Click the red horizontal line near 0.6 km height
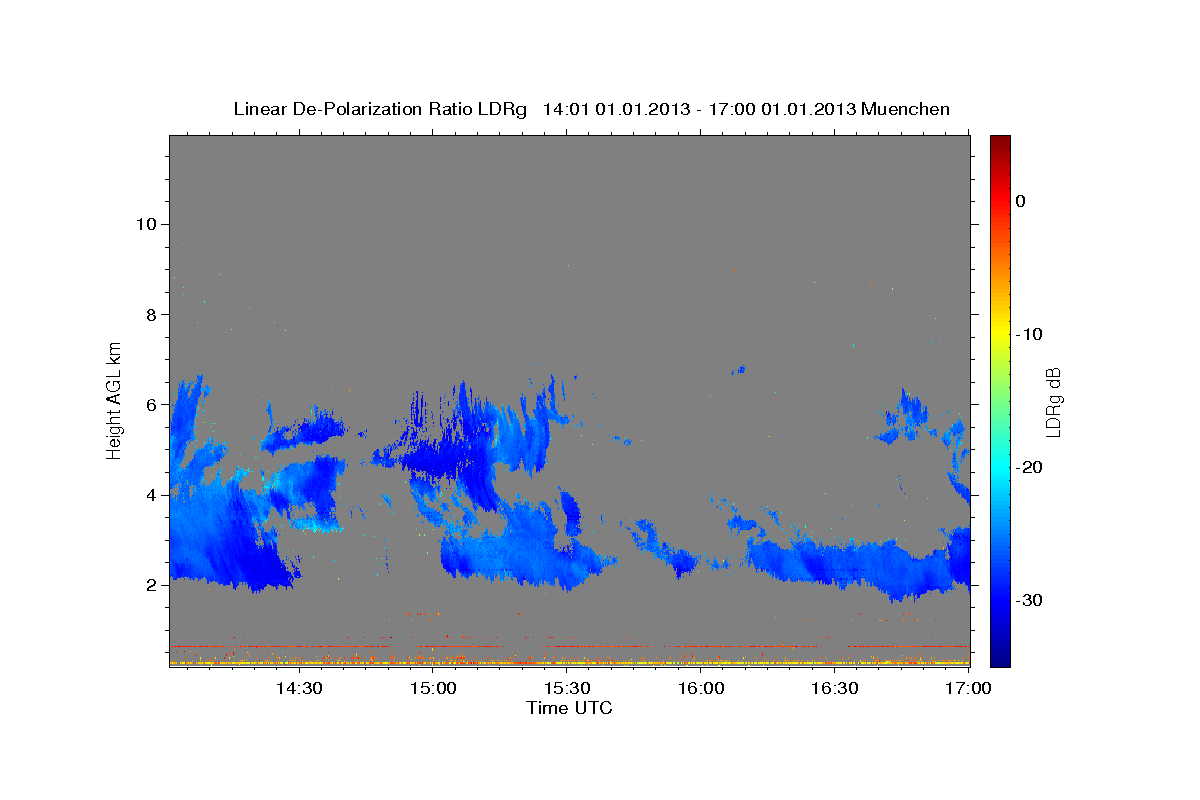The image size is (1200, 800). (x=569, y=646)
